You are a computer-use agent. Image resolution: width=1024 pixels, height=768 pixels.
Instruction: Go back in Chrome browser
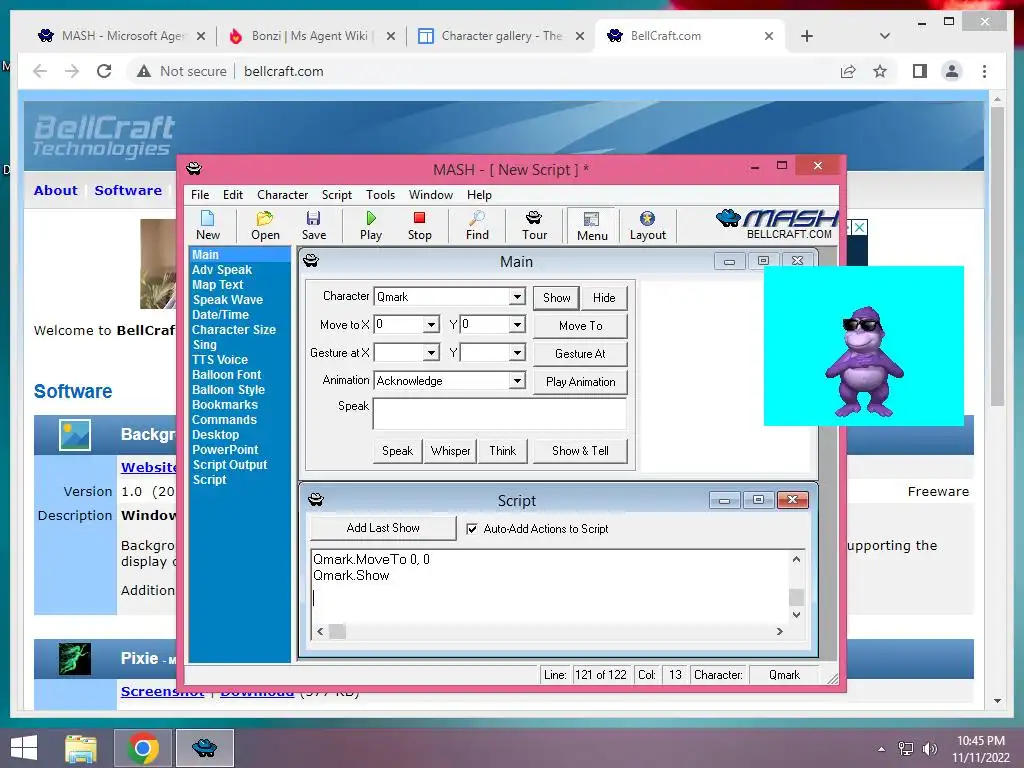click(x=40, y=71)
